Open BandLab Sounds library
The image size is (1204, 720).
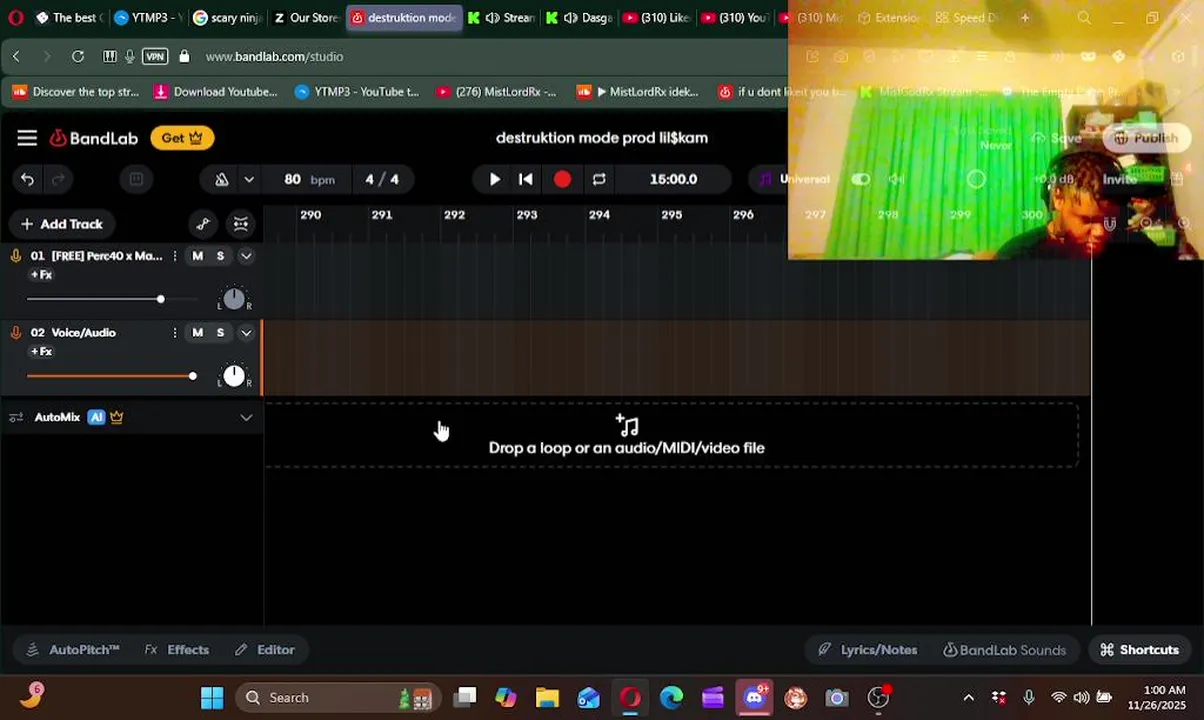(1004, 650)
